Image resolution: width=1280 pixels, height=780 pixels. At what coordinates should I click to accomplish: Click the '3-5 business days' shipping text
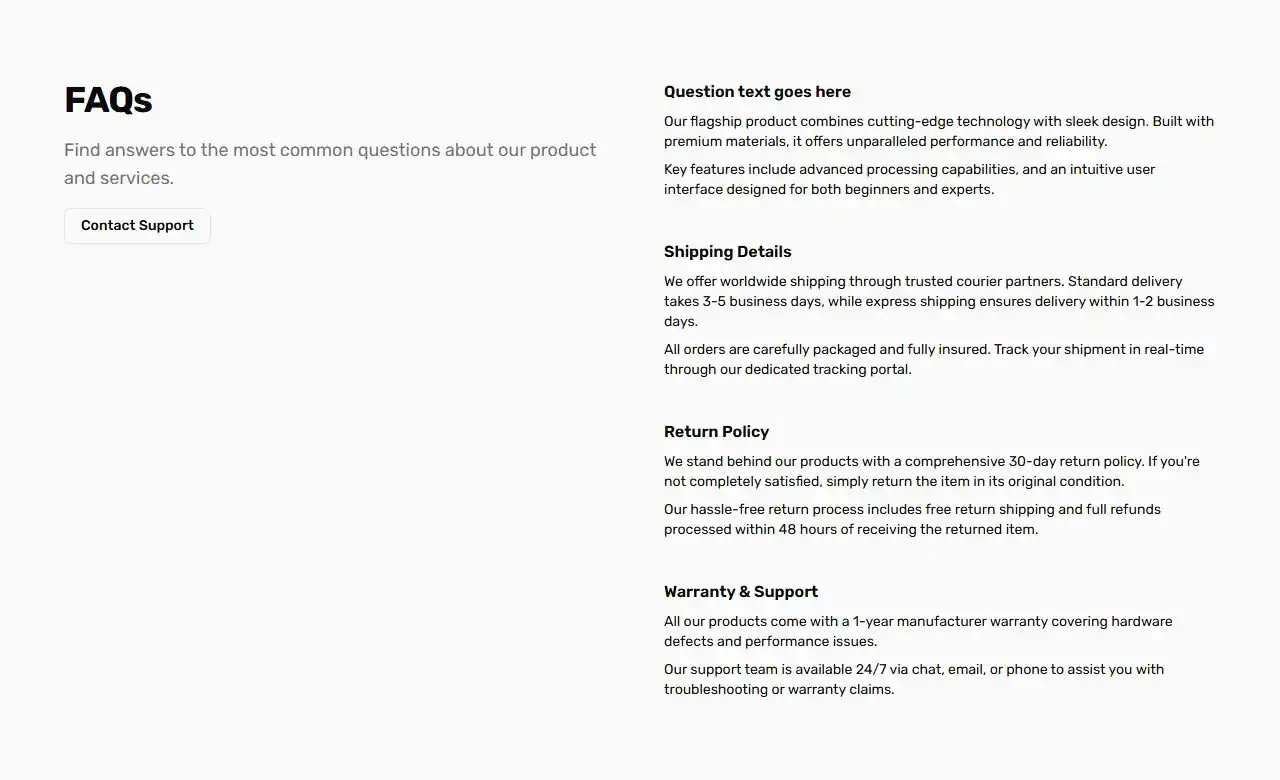point(764,302)
